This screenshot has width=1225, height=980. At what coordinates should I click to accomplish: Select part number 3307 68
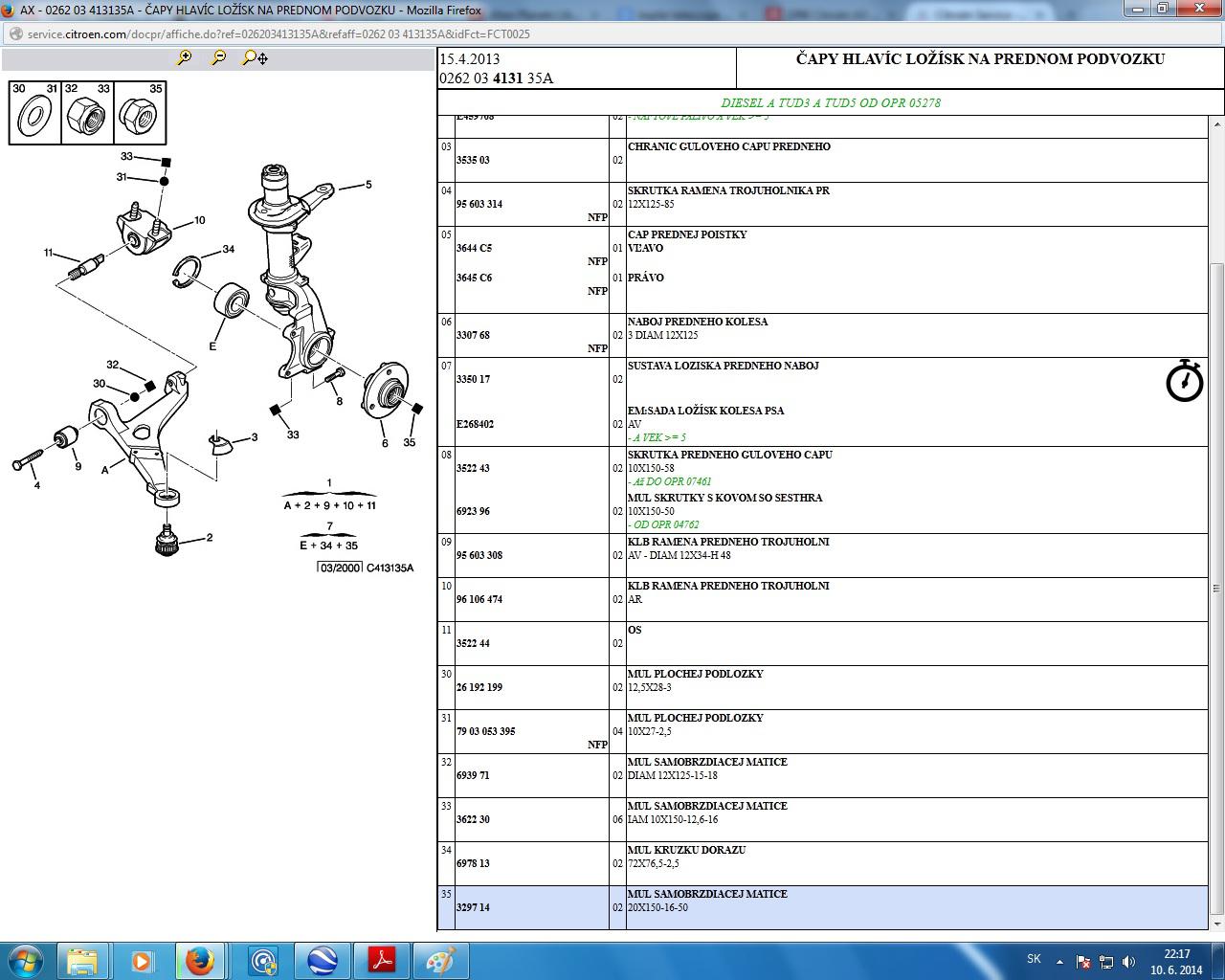click(x=473, y=335)
